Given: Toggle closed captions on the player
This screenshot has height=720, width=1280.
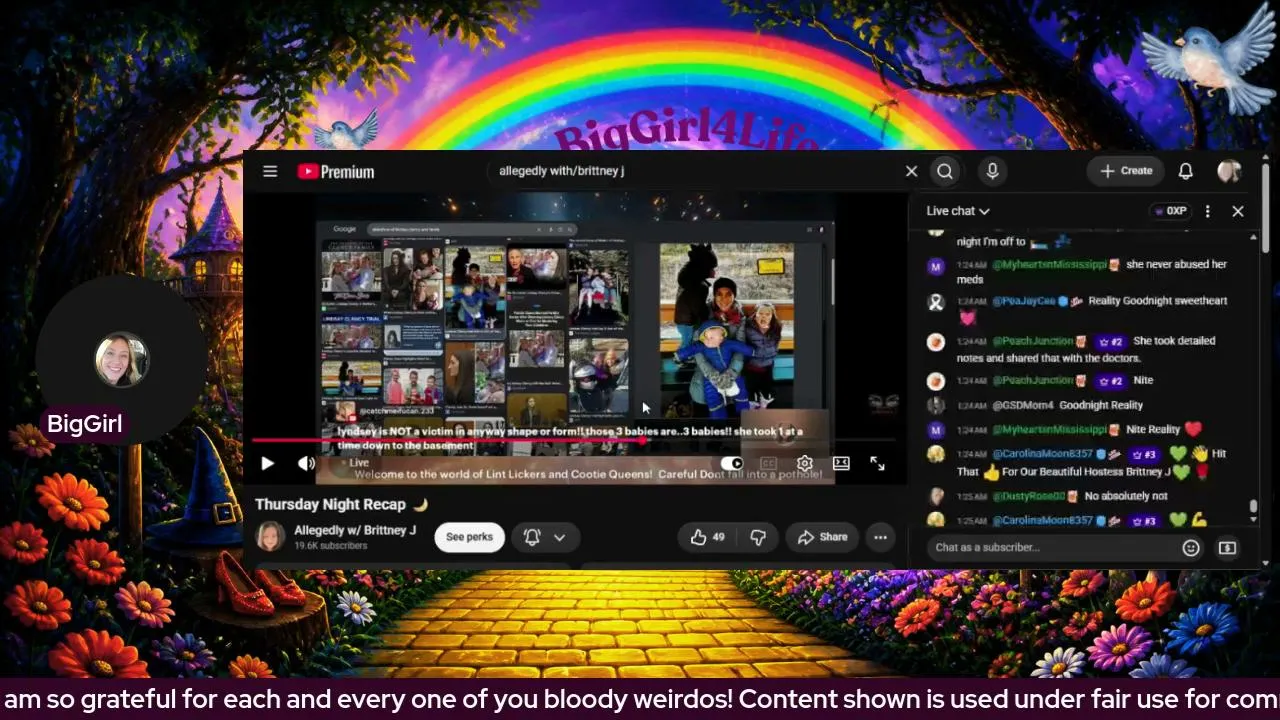Looking at the screenshot, I should coord(768,463).
